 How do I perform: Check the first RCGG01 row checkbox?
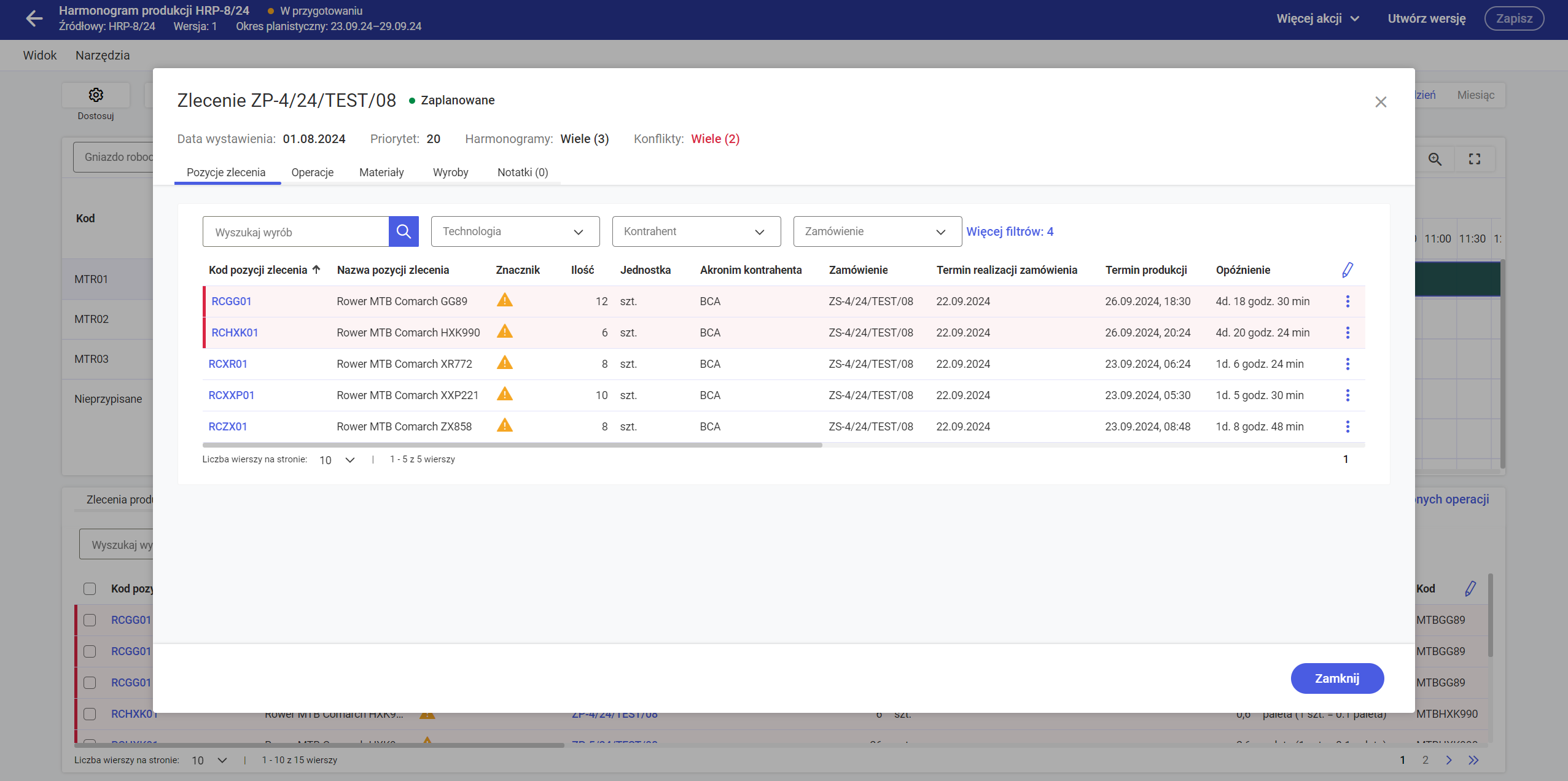(x=90, y=620)
